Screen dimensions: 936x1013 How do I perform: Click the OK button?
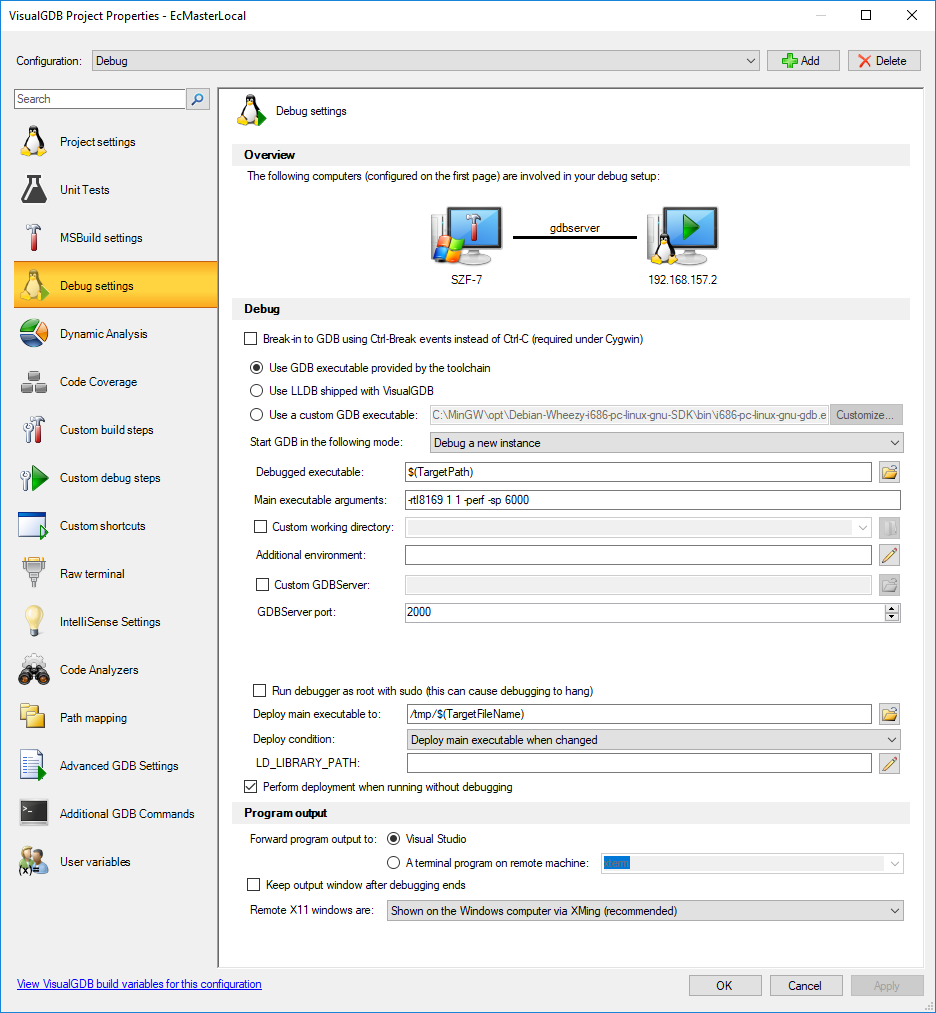tap(724, 985)
